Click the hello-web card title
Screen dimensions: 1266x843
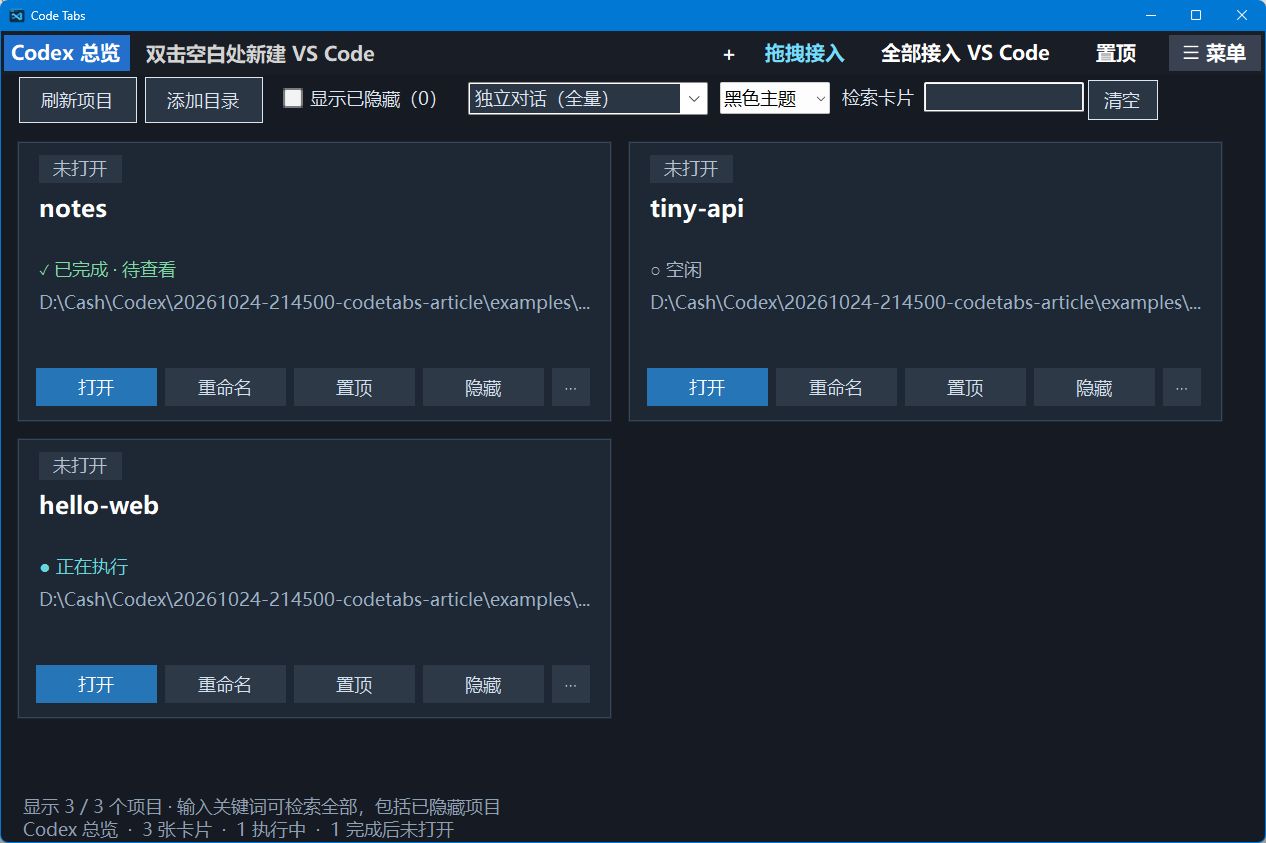point(99,506)
